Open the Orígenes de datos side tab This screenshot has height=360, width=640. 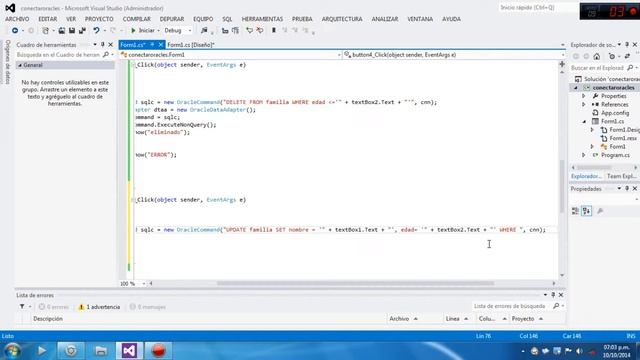pyautogui.click(x=7, y=62)
